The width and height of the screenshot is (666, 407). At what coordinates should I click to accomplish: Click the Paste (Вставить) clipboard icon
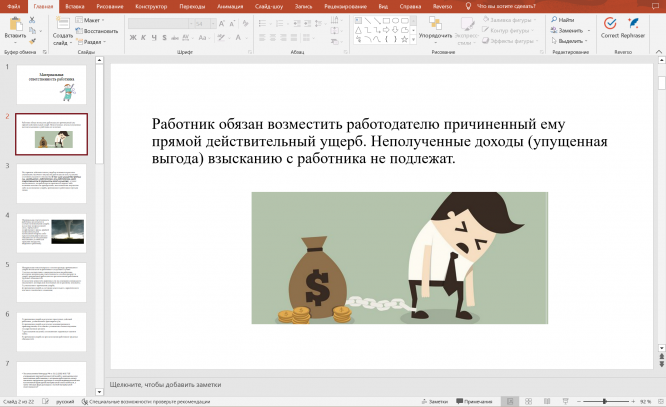pos(15,24)
